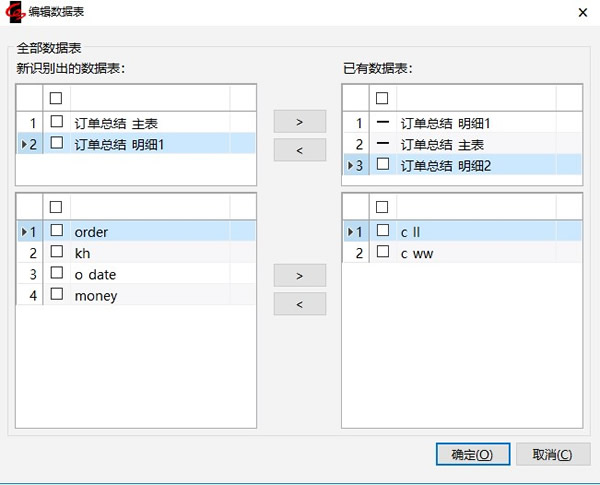Viewport: 600px width, 485px height.
Task: Click the lower < field transfer button
Action: tap(299, 303)
